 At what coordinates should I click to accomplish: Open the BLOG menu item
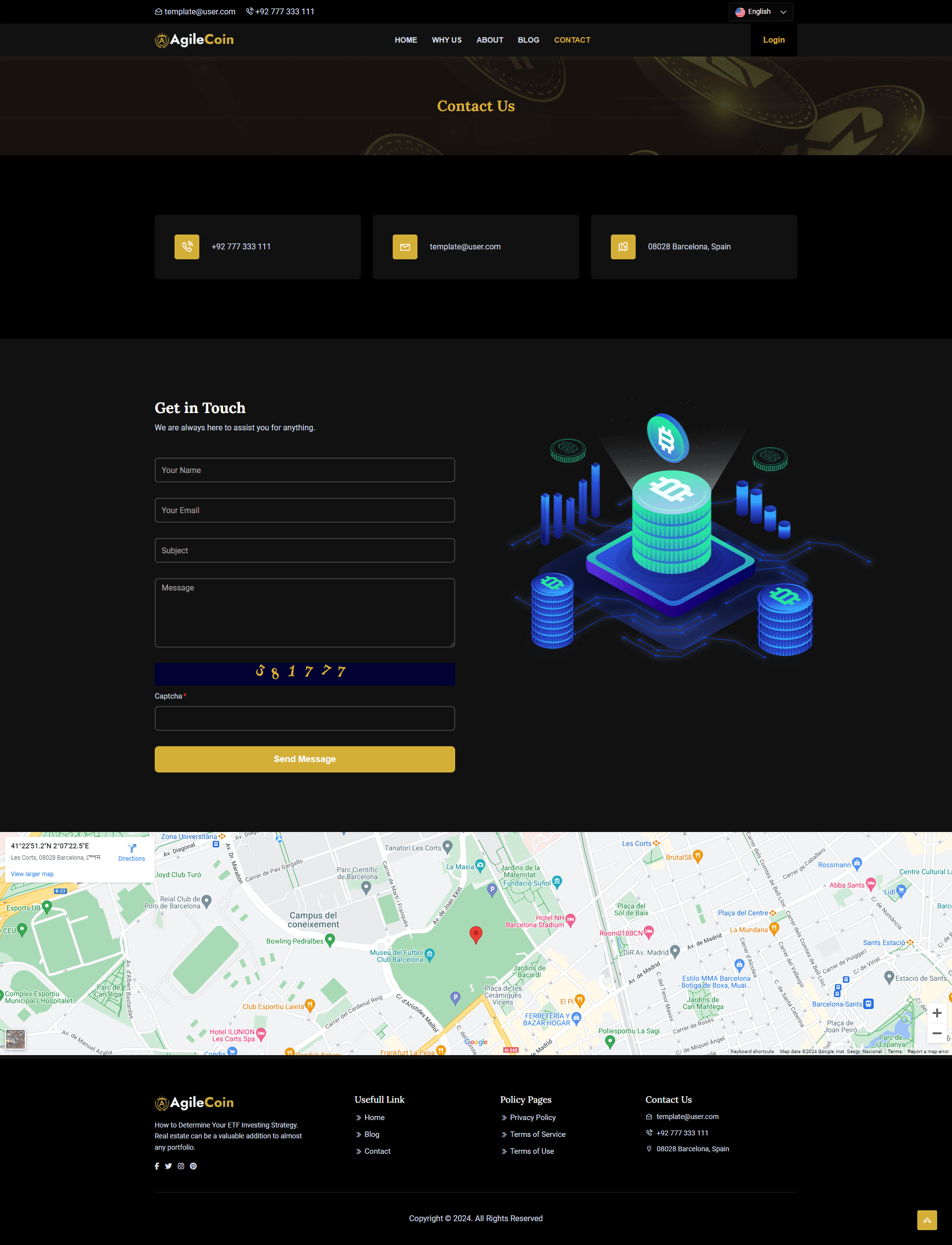[528, 40]
